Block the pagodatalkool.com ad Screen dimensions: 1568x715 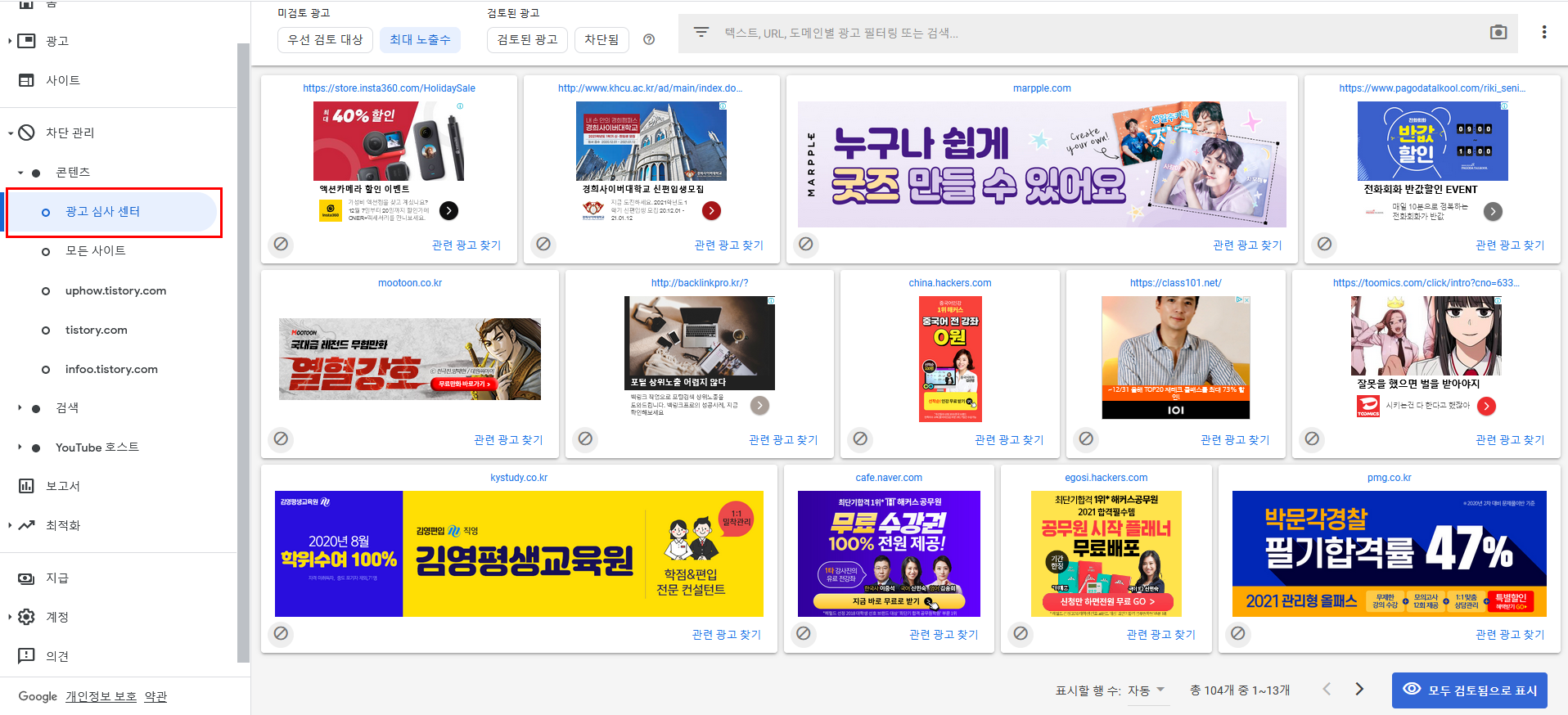coord(1324,244)
